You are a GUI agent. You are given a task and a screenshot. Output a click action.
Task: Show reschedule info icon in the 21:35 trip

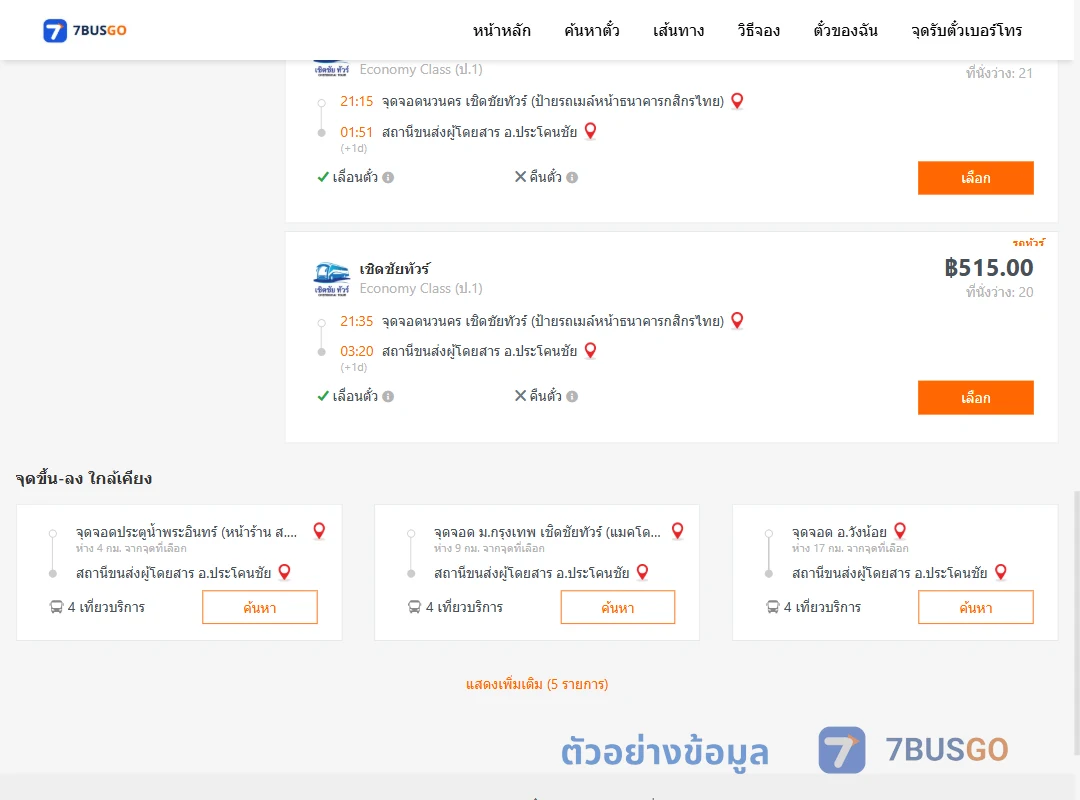coord(388,397)
